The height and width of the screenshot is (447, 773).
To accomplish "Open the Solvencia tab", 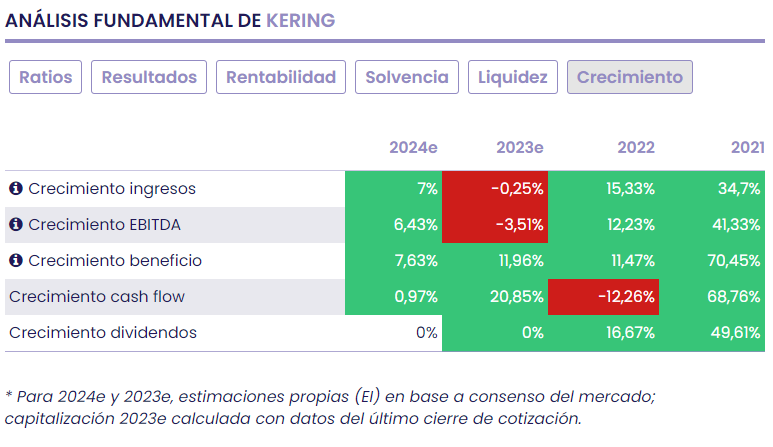I will (407, 77).
